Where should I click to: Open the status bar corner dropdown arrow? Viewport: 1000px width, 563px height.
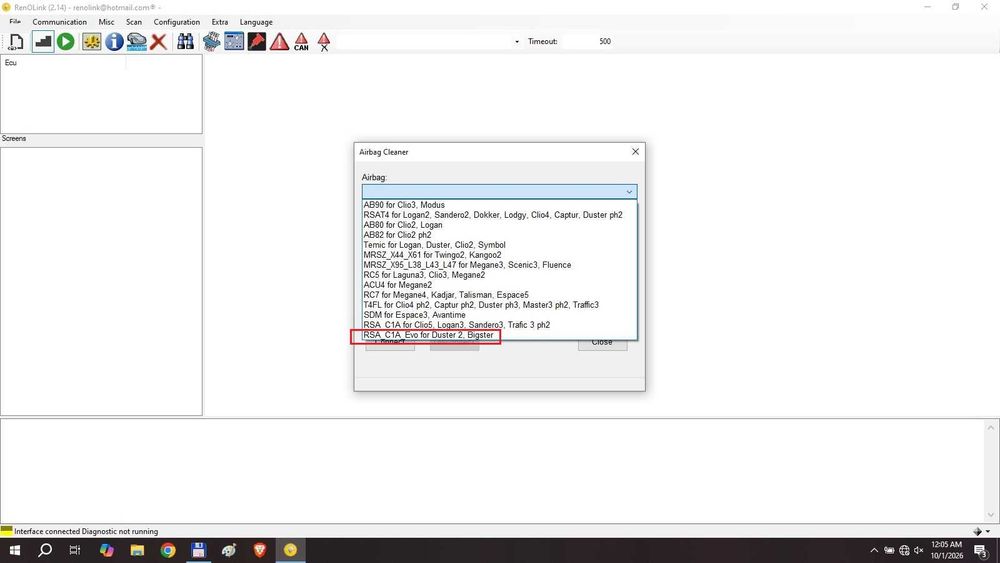click(x=988, y=531)
